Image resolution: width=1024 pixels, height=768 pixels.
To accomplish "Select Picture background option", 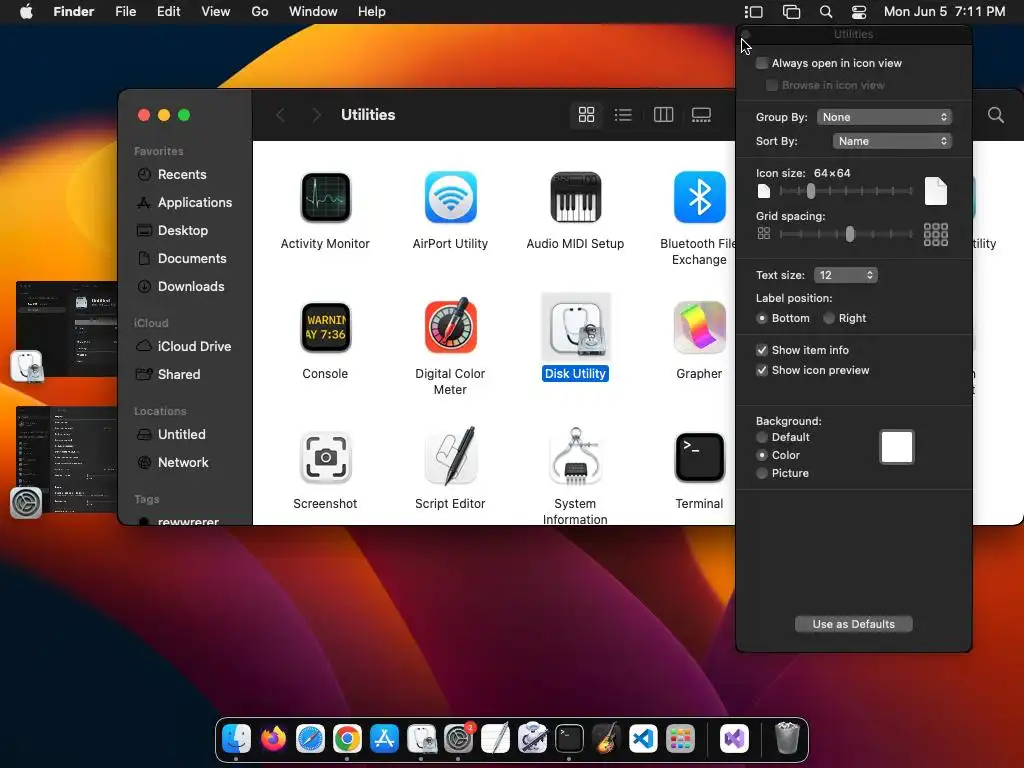I will [x=761, y=473].
